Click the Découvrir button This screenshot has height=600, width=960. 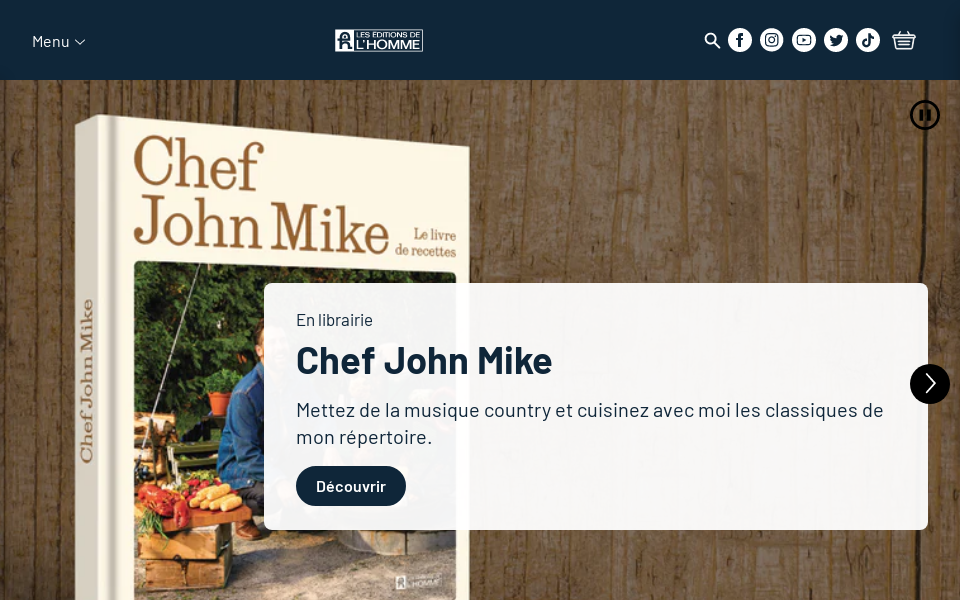tap(351, 486)
